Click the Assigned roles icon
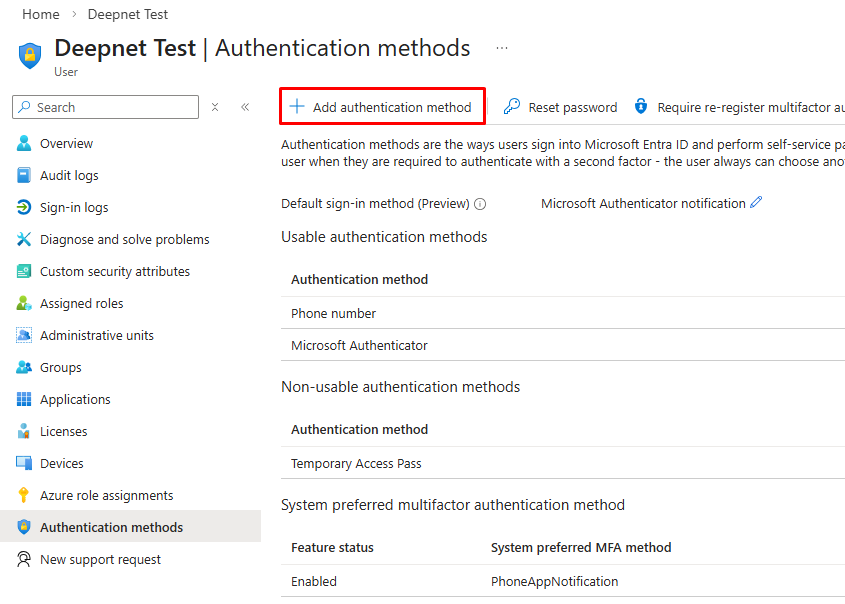The width and height of the screenshot is (845, 604). click(x=24, y=304)
